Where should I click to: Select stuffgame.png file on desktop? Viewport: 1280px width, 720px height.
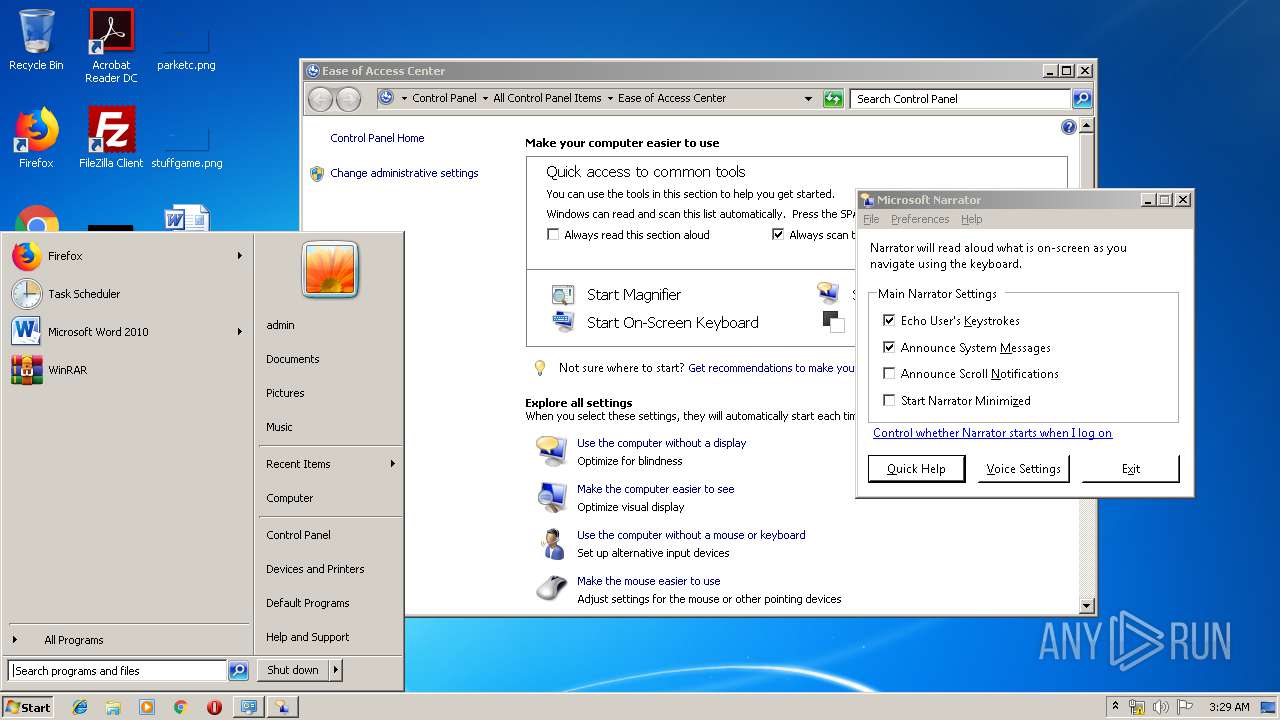[x=187, y=146]
